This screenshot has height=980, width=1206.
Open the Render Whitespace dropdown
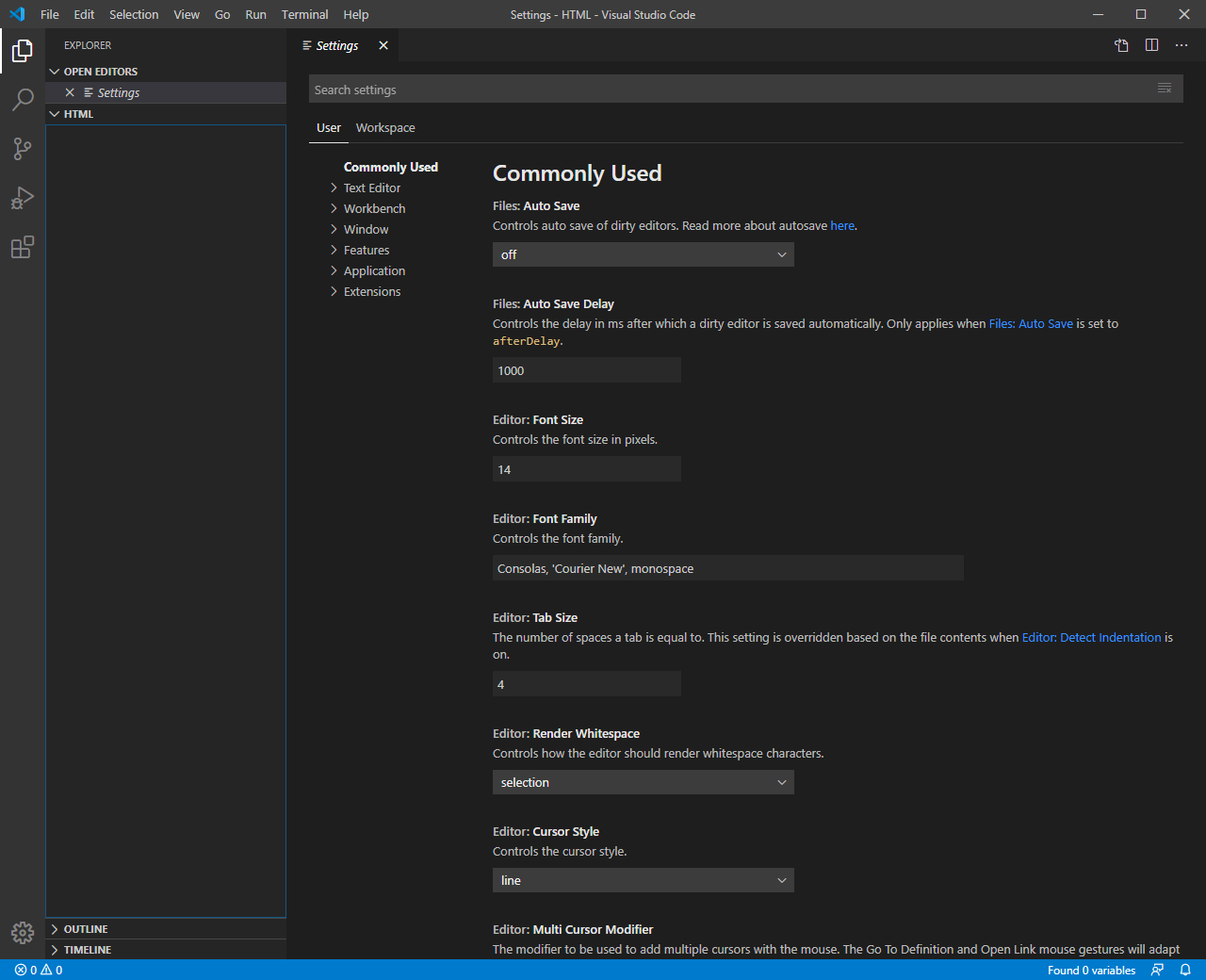coord(644,782)
